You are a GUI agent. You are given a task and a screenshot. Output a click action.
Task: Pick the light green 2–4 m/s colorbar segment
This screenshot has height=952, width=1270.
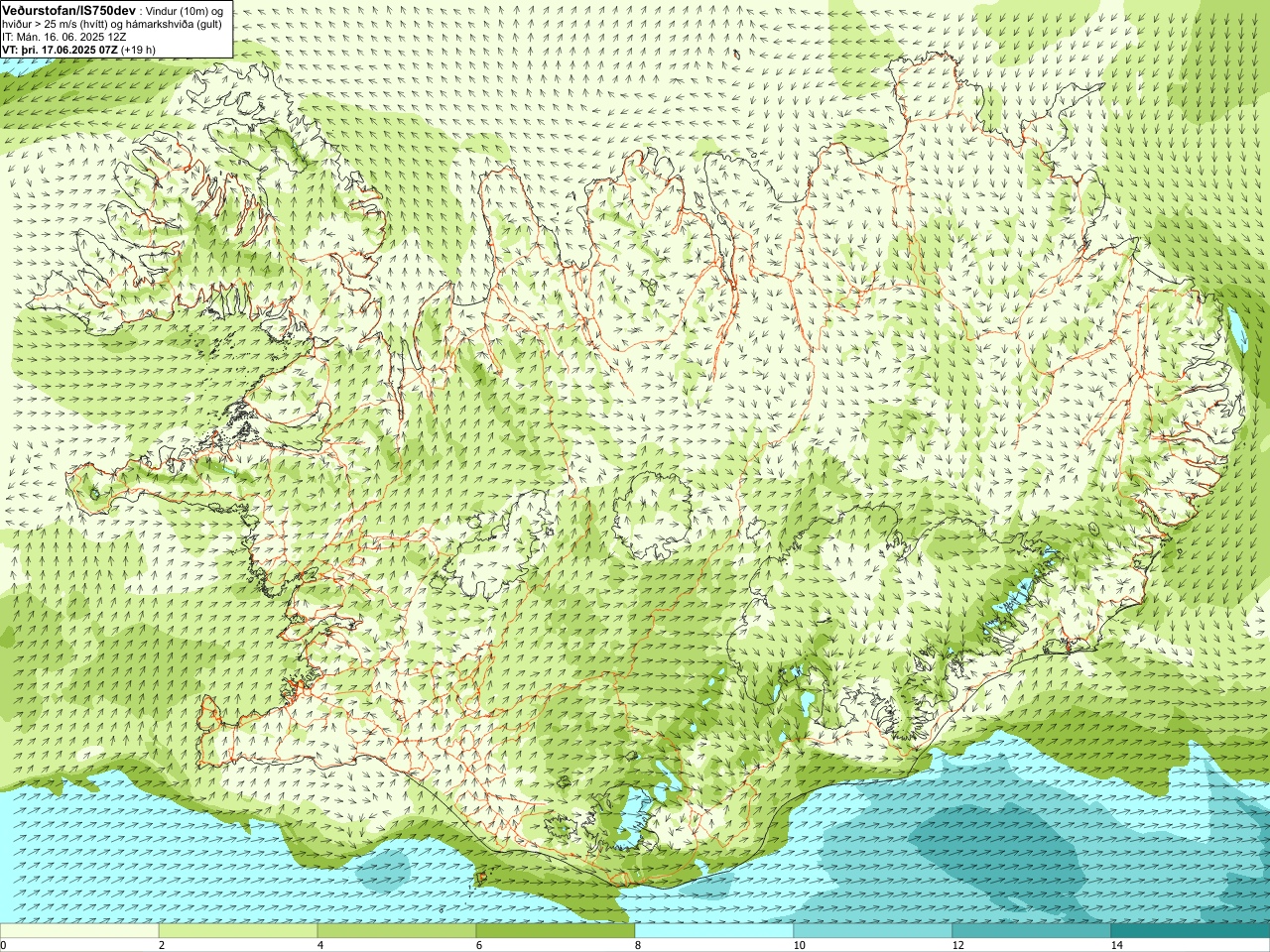click(x=238, y=931)
